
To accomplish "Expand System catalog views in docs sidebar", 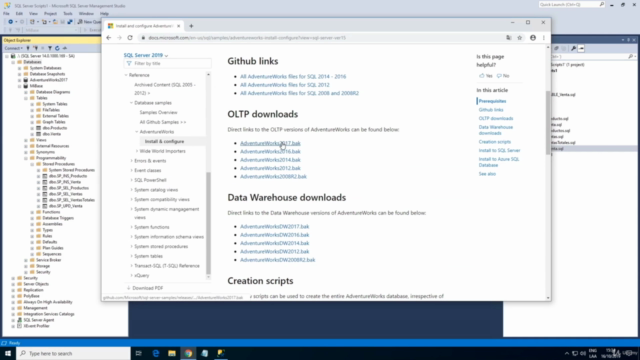I will click(x=131, y=190).
